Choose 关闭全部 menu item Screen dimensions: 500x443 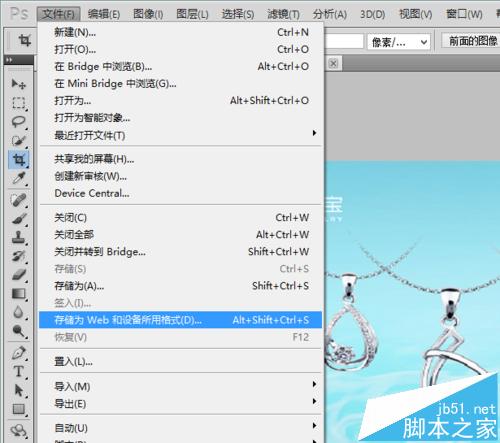point(181,235)
